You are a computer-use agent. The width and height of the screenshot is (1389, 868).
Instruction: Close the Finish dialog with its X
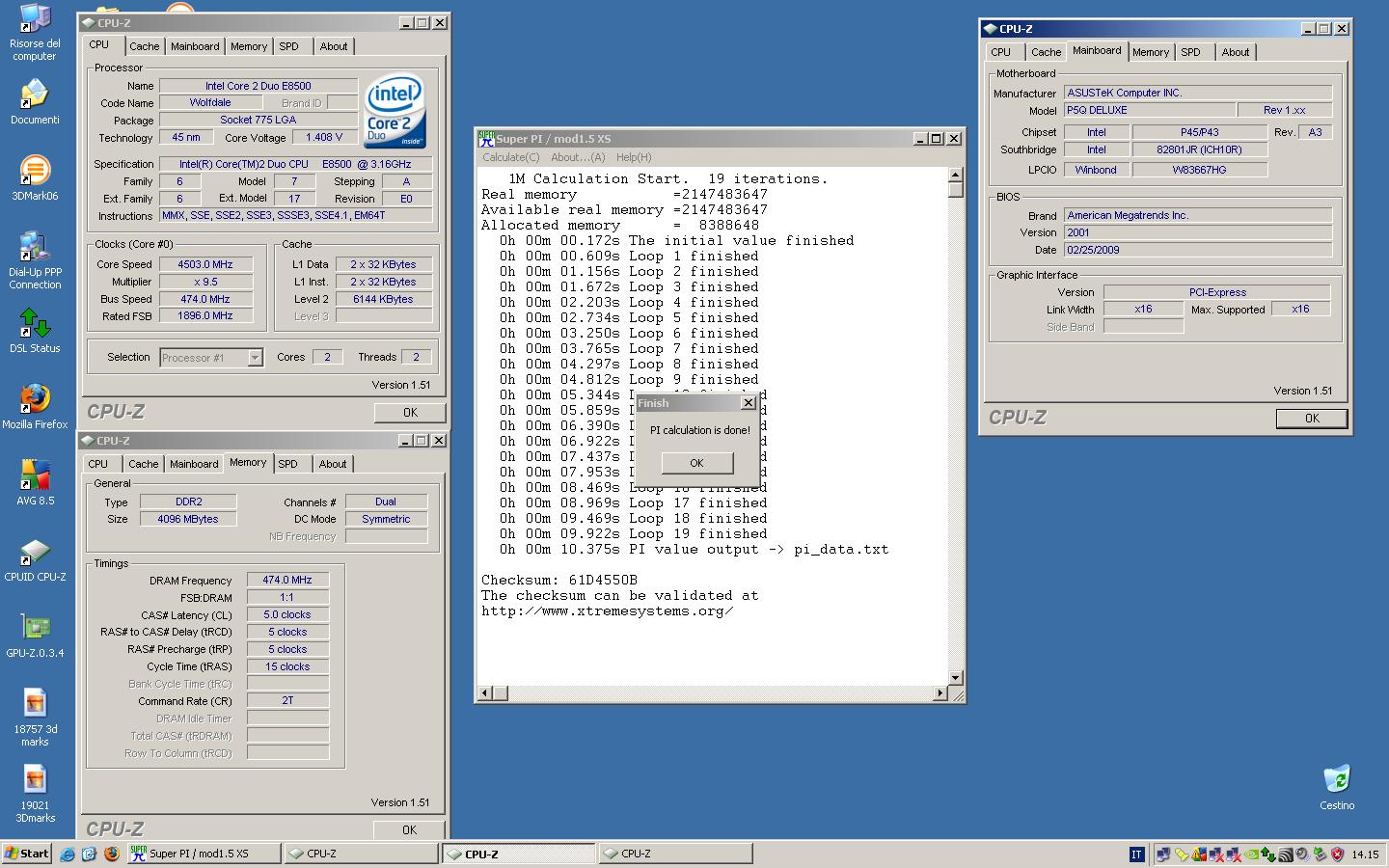coord(748,402)
